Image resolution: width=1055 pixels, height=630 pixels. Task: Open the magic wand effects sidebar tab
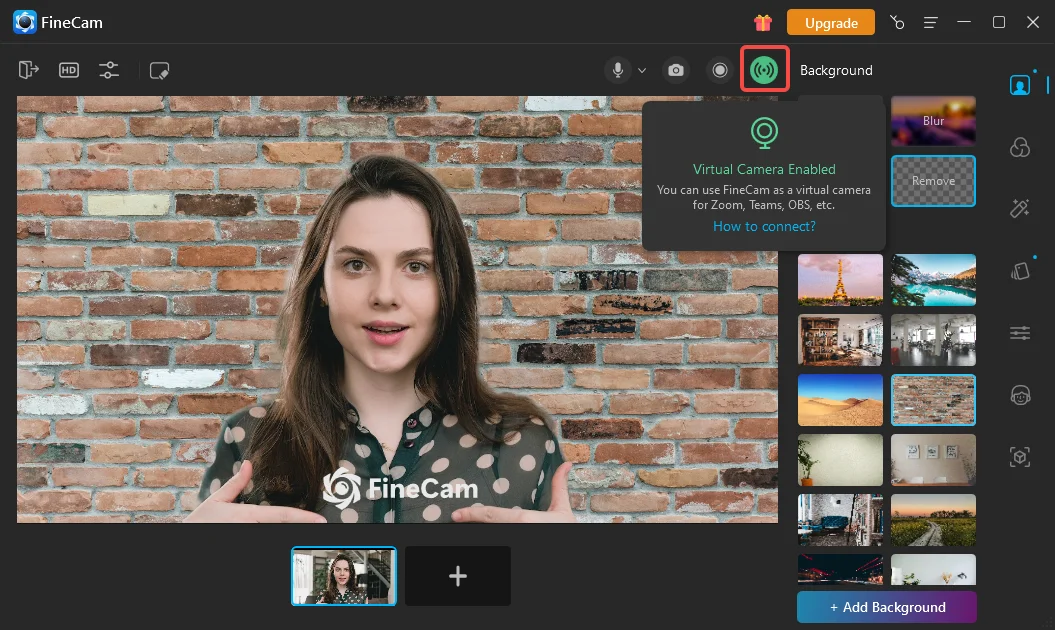1019,208
